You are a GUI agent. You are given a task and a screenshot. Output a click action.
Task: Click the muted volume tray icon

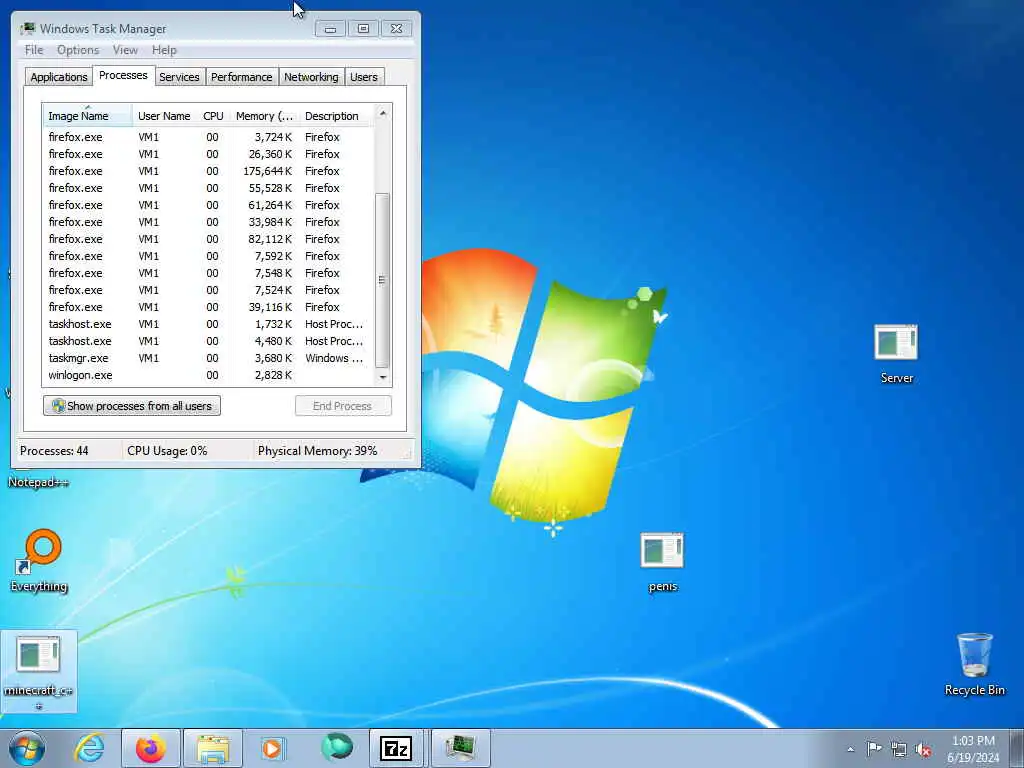point(923,749)
